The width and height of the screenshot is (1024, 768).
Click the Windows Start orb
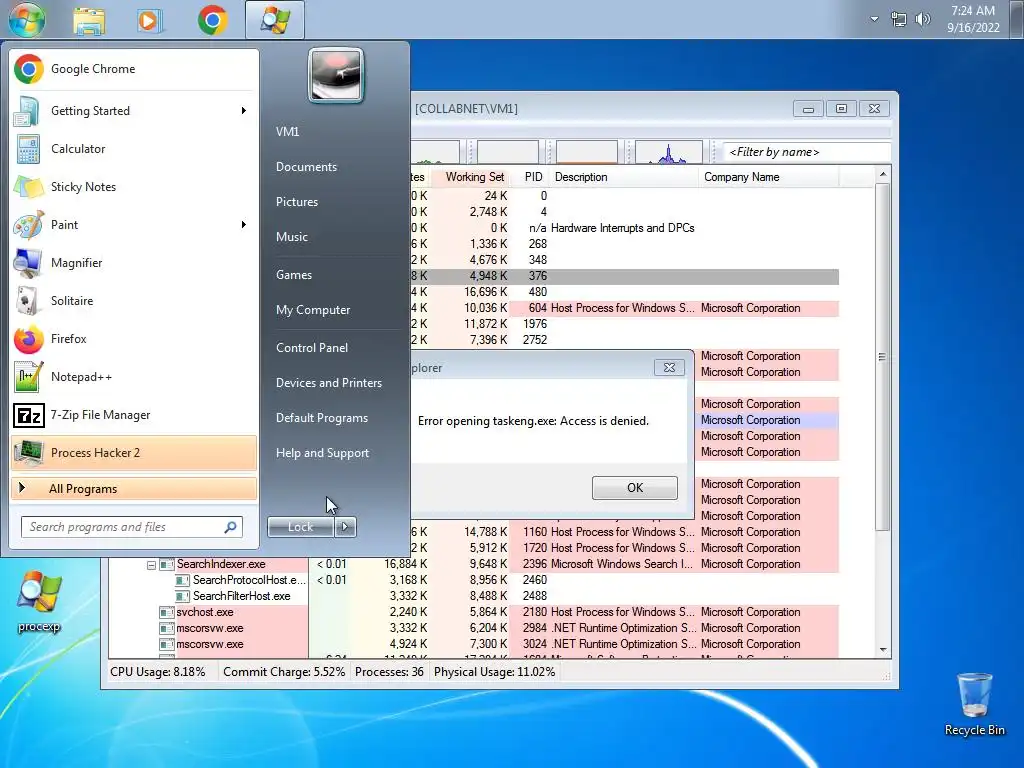[x=27, y=19]
